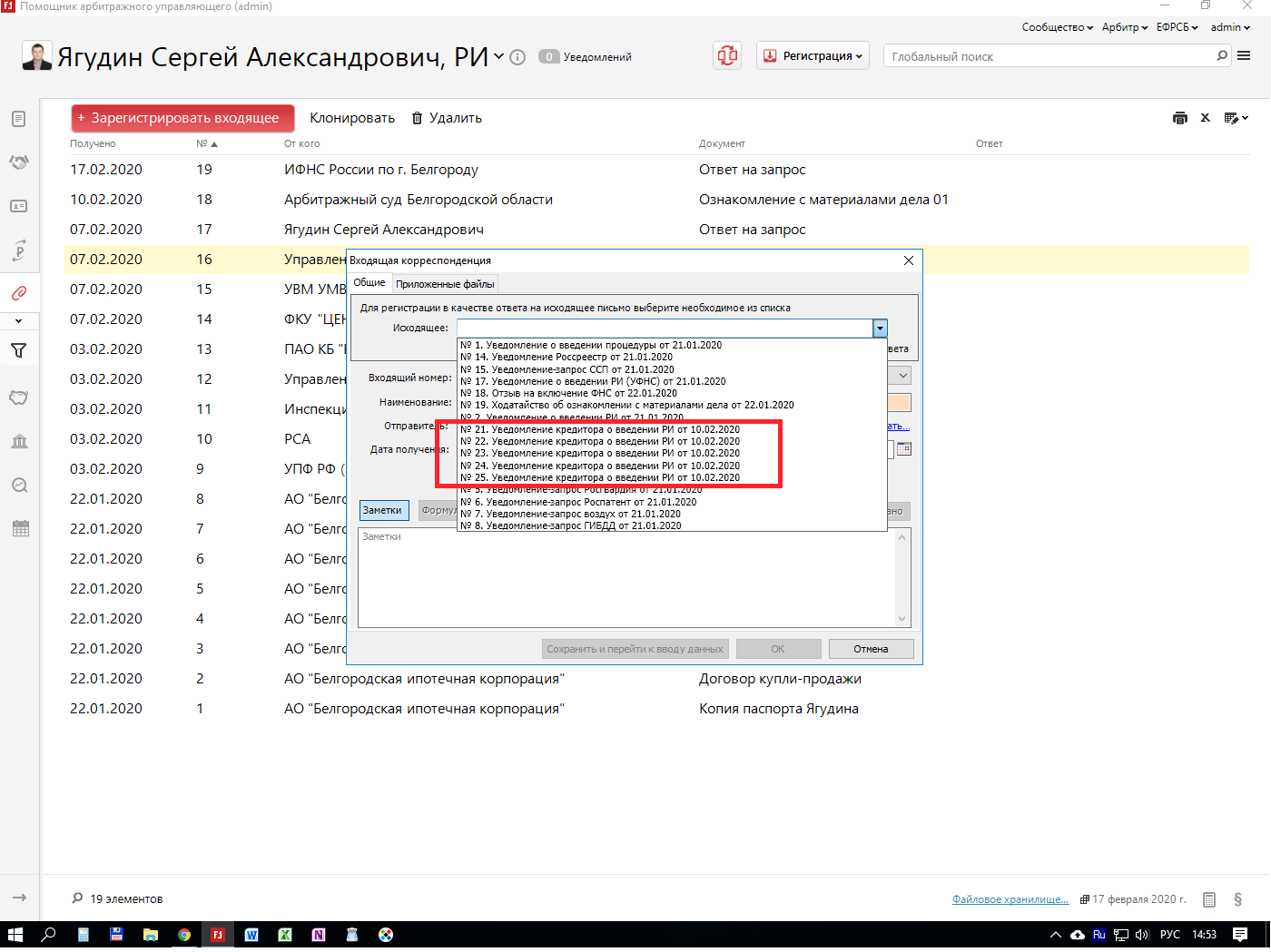Choose № 23 Уведомление кредитора from the list
Image resolution: width=1271 pixels, height=952 pixels.
click(x=600, y=453)
